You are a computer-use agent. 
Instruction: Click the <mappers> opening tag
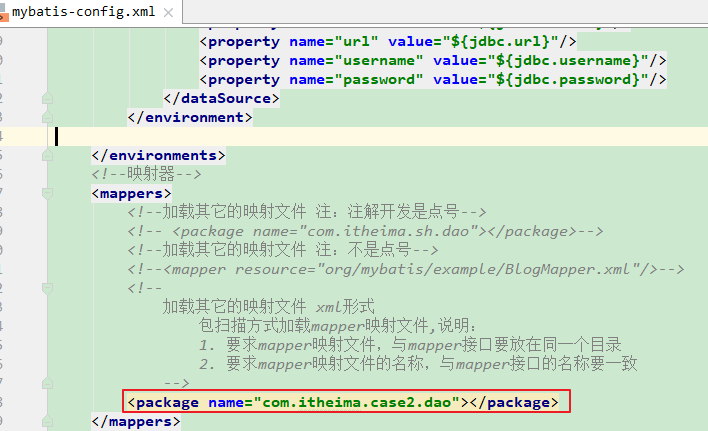[131, 194]
